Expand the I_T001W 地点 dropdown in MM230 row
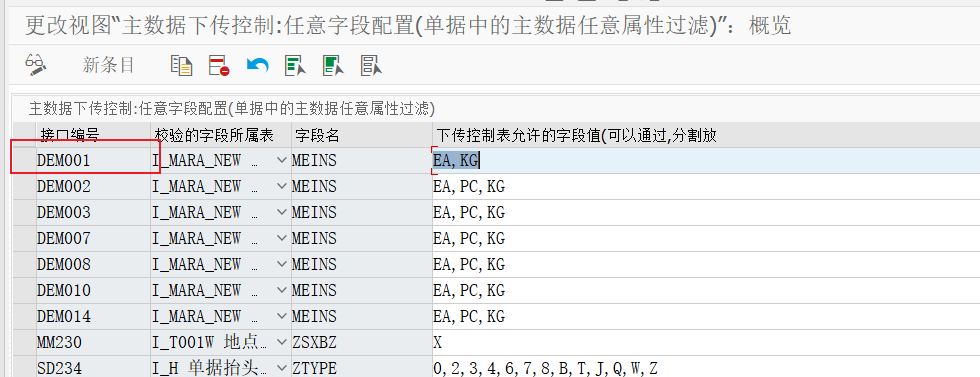The width and height of the screenshot is (980, 377). 281,342
